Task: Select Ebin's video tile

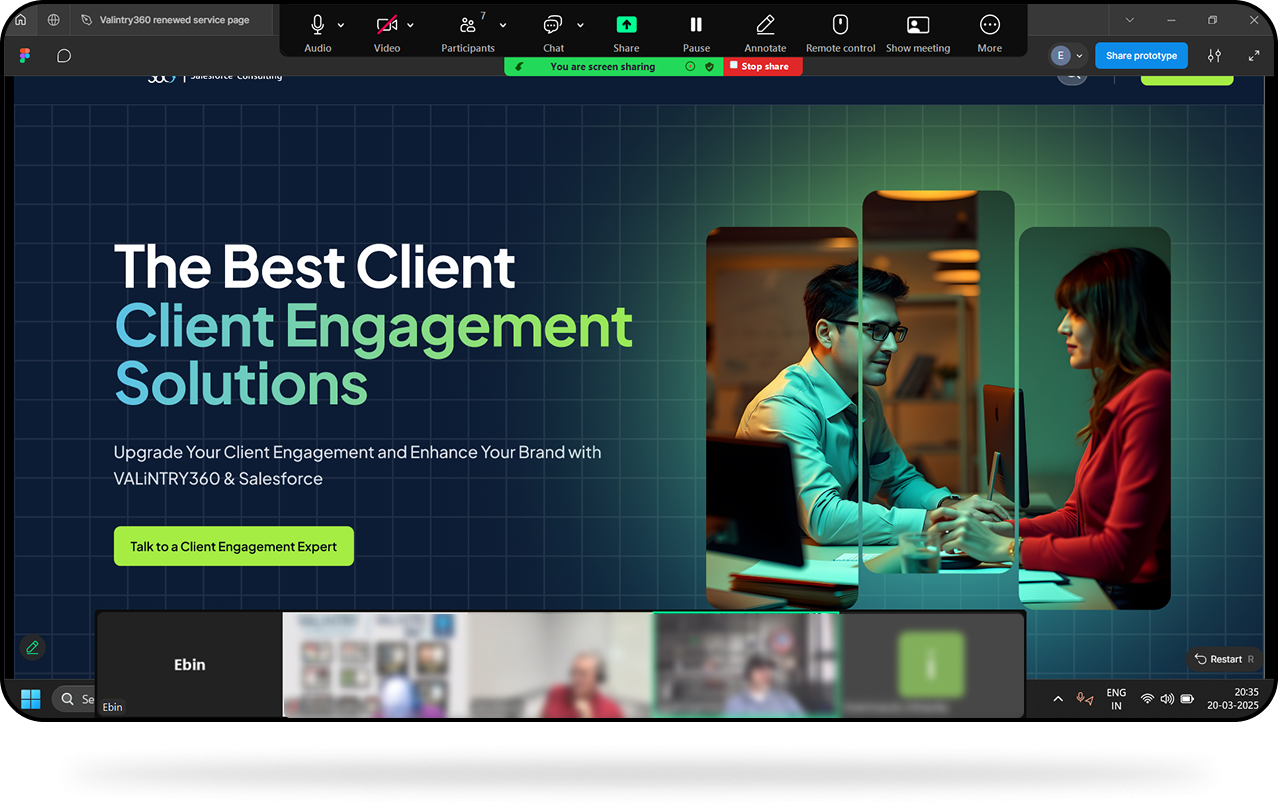Action: click(190, 664)
